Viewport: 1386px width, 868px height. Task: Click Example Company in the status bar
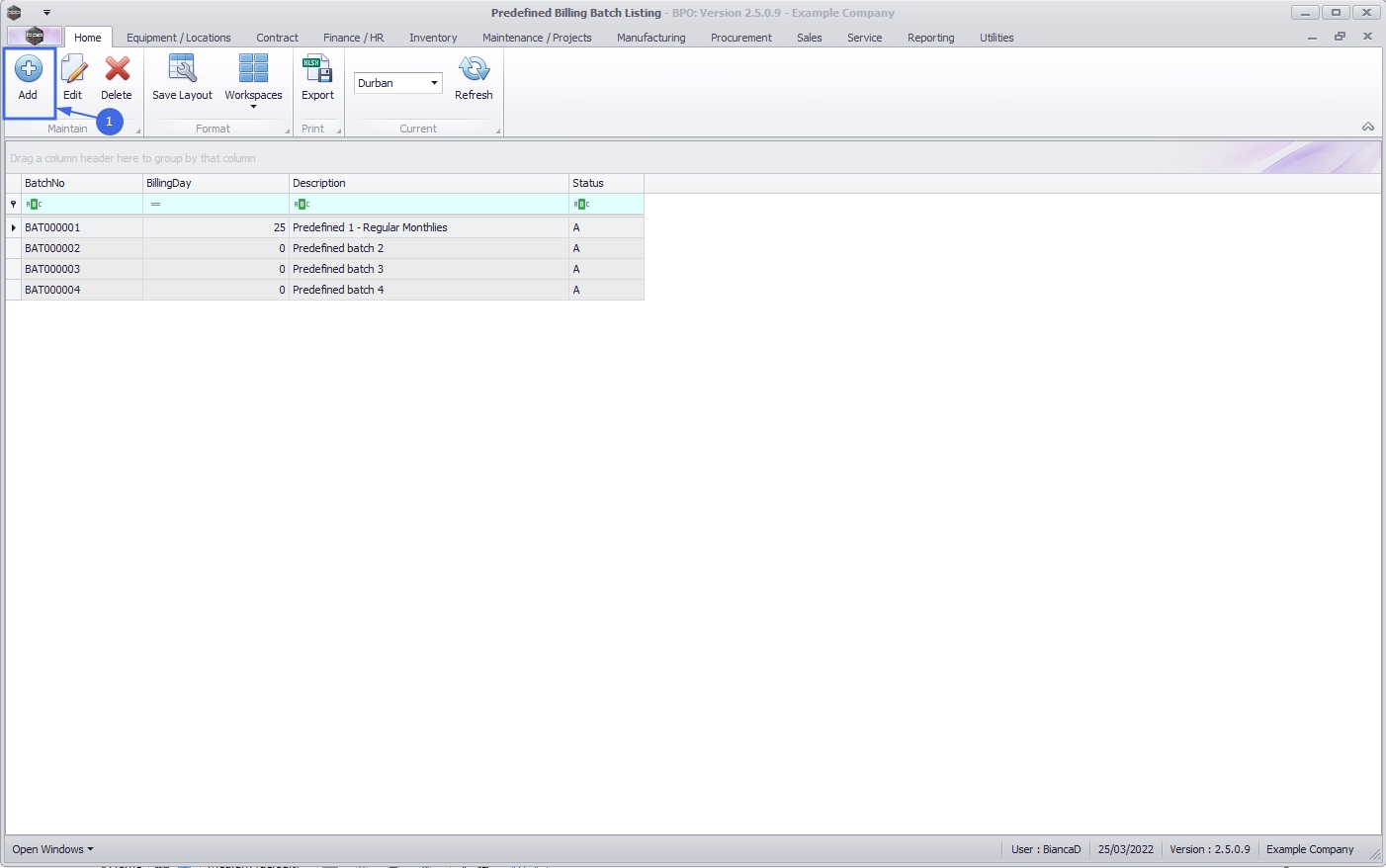(1310, 849)
